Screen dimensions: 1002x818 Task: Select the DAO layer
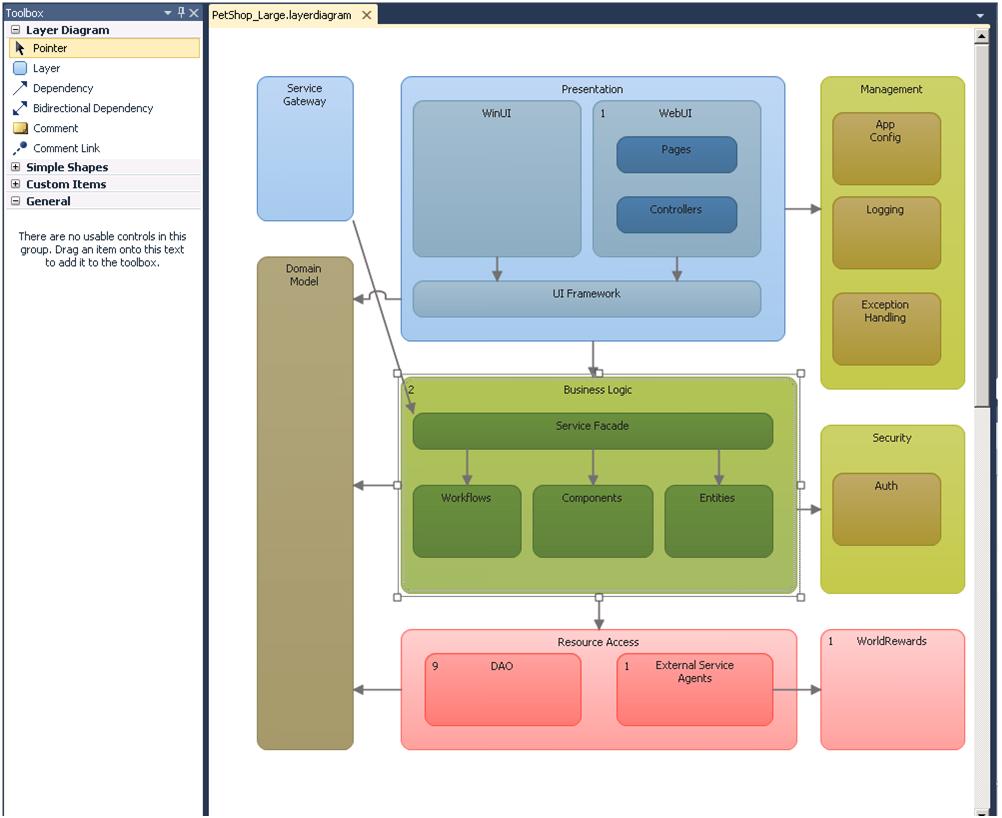[x=502, y=690]
